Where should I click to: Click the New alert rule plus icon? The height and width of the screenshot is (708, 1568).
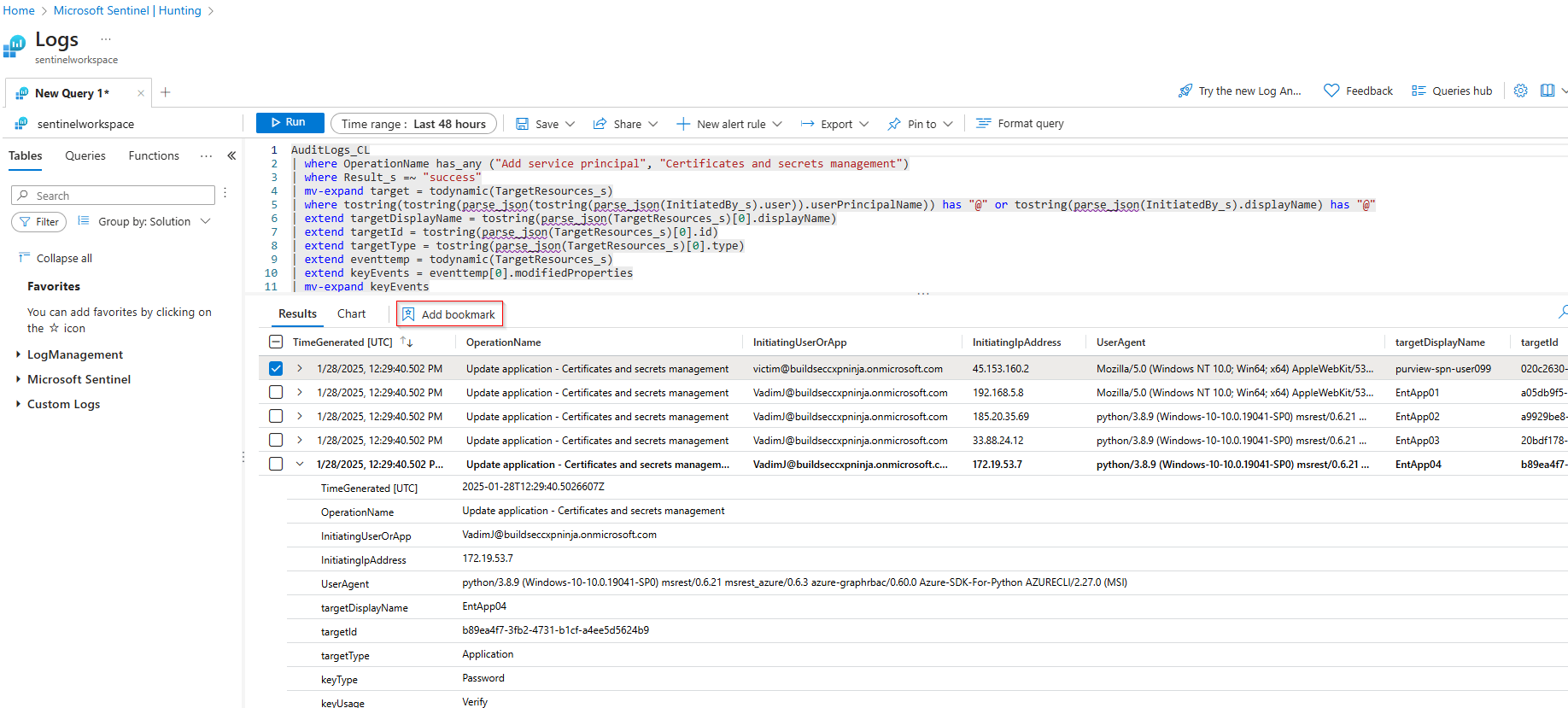coord(683,124)
